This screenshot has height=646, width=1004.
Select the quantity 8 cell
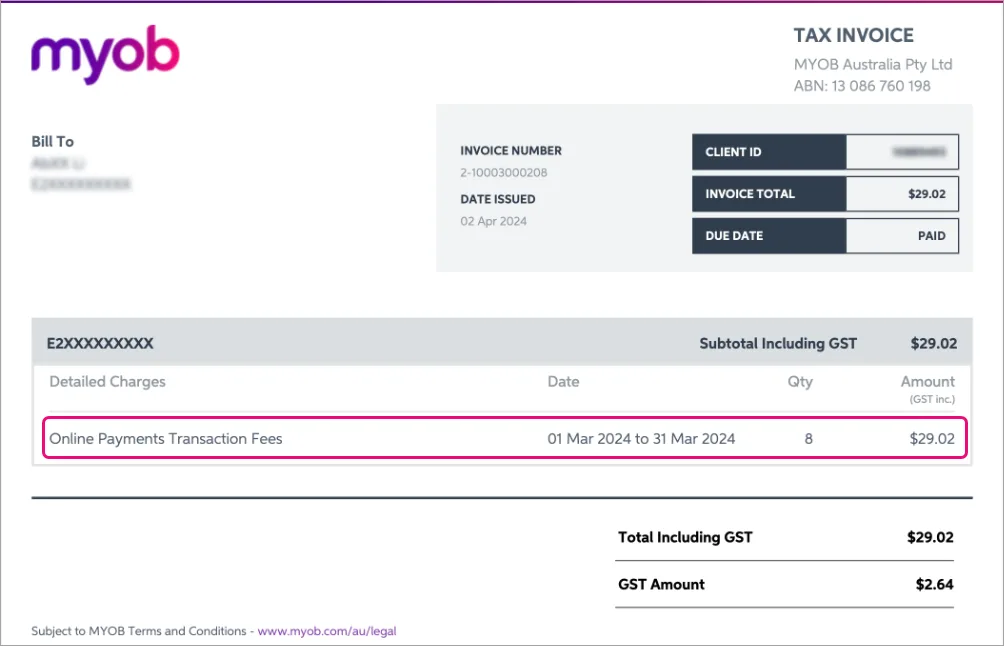tap(809, 439)
